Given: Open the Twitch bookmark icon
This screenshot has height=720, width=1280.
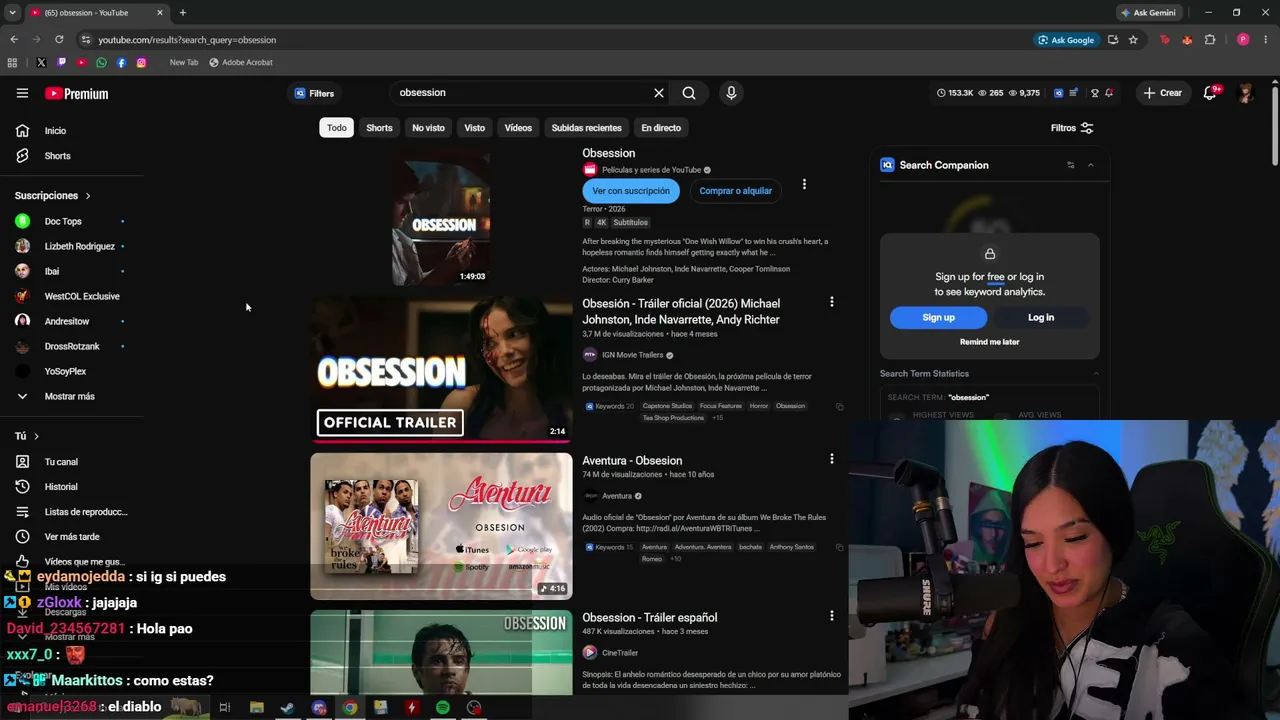Looking at the screenshot, I should coord(61,63).
